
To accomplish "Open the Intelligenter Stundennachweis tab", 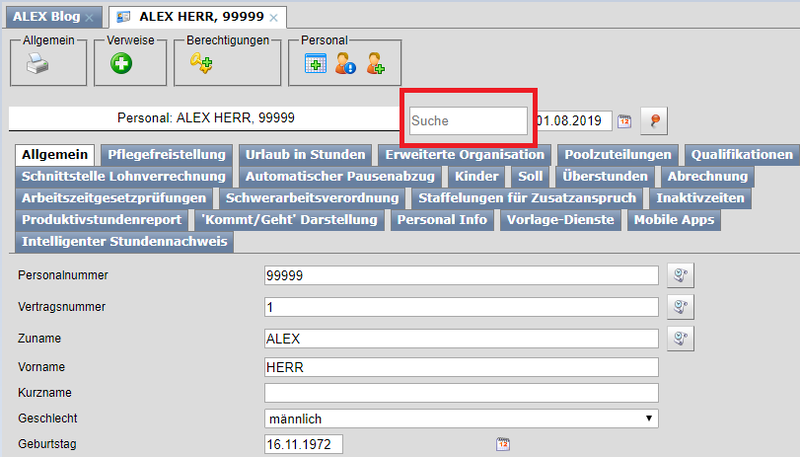I will point(125,241).
